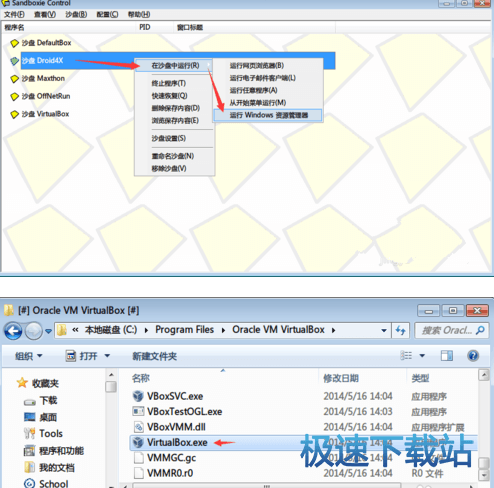
Task: Expand the Oracle VM VirtualBox breadcrumb arrow
Action: point(333,330)
